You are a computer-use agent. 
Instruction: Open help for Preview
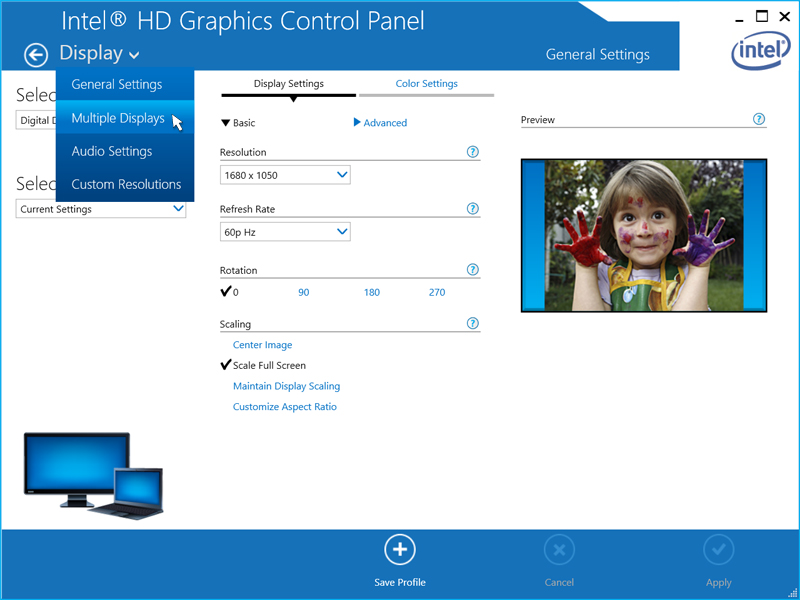(x=759, y=119)
